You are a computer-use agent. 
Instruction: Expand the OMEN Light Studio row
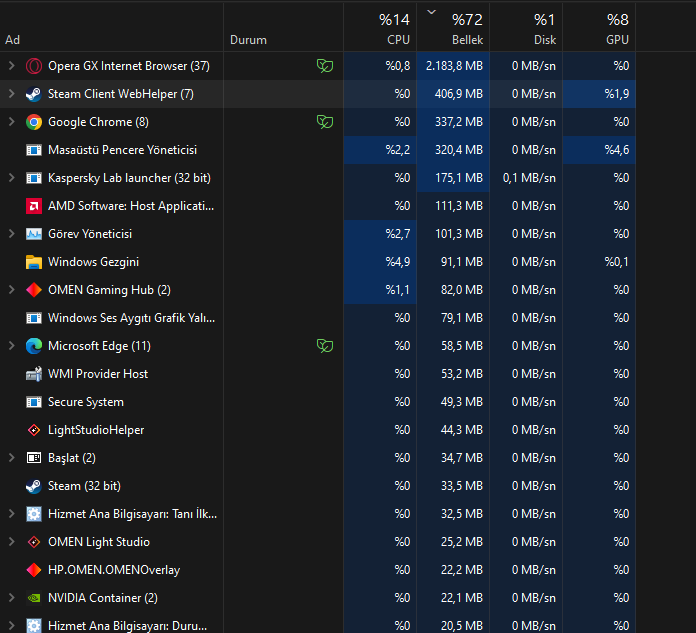click(12, 542)
